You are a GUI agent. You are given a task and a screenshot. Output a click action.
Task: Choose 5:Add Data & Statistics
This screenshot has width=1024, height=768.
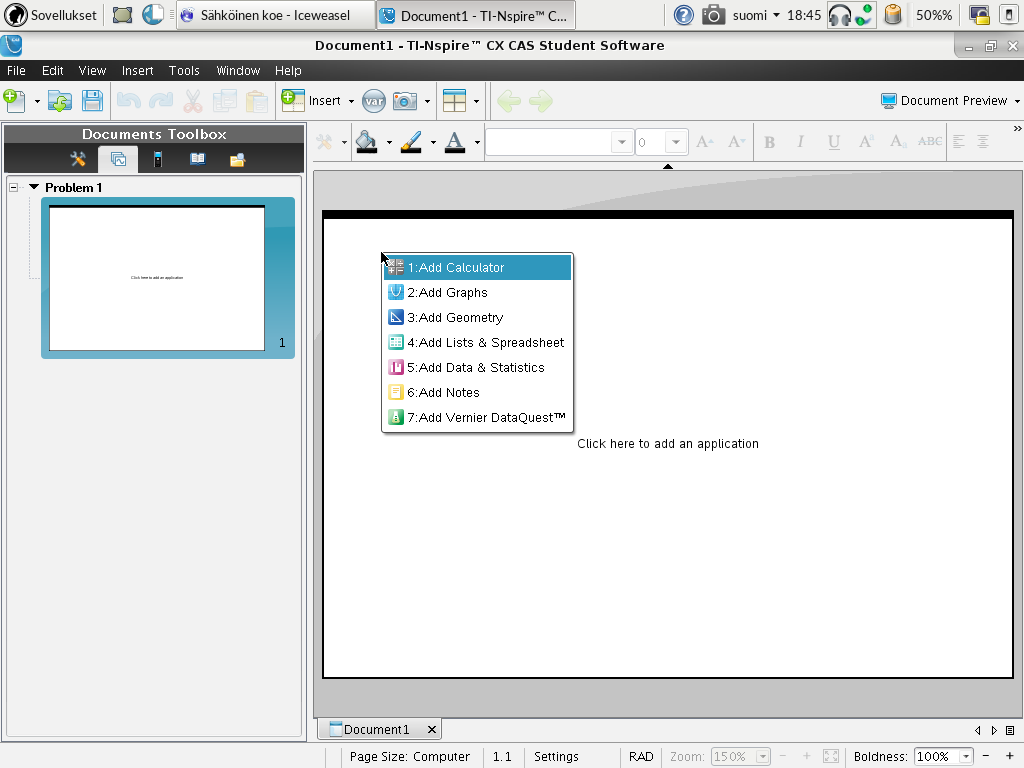pos(477,367)
